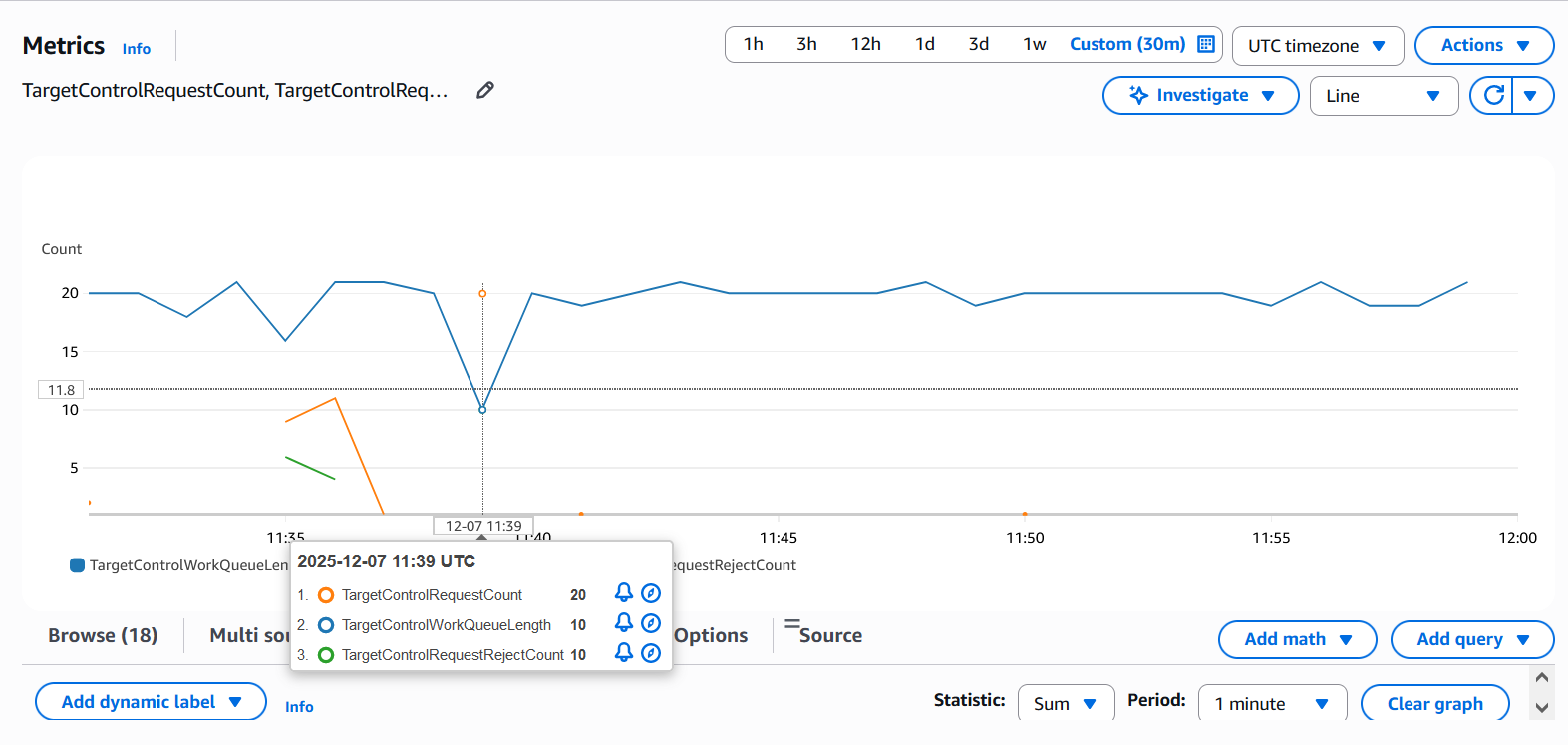
Task: Expand the Line chart type dropdown
Action: [x=1383, y=96]
